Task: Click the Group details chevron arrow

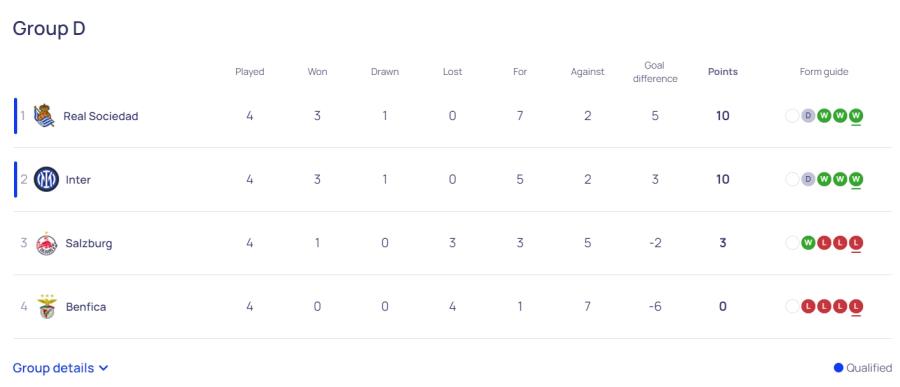Action: coord(103,368)
